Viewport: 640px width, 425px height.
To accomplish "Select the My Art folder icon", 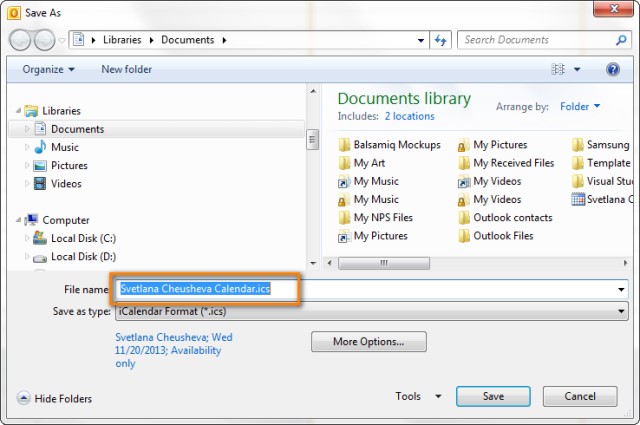I will pos(344,163).
